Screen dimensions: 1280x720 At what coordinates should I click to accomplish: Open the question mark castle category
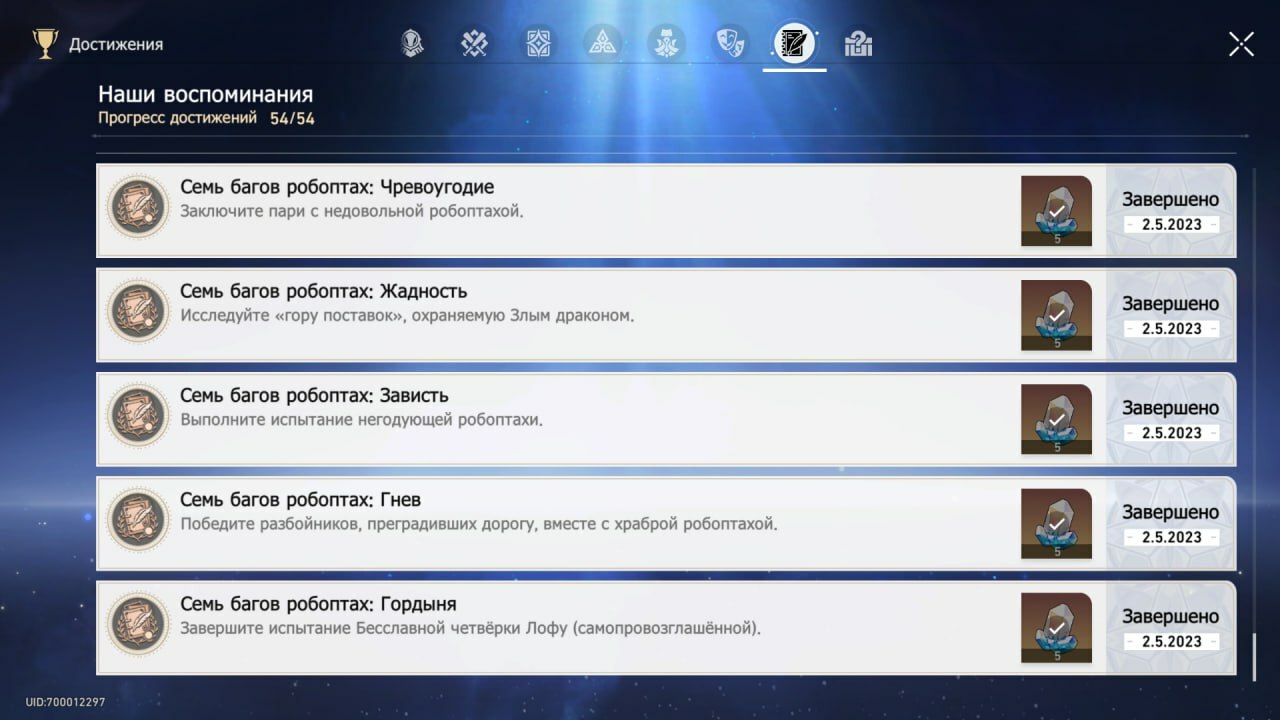[x=858, y=44]
